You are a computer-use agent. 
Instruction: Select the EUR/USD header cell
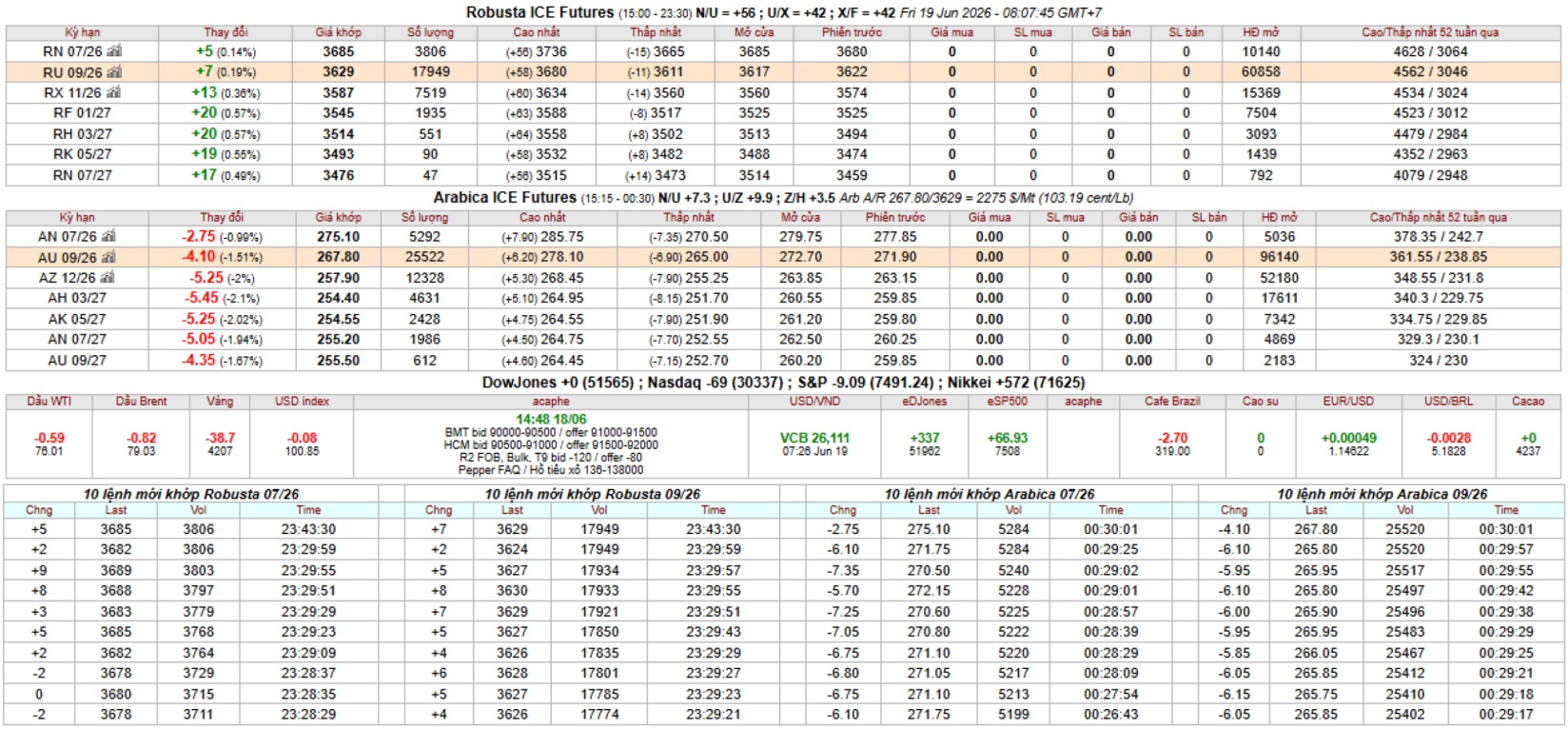(x=1348, y=402)
